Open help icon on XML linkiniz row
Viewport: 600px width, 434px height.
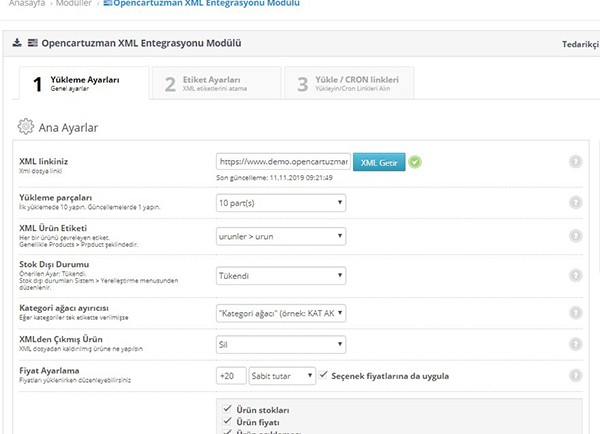click(x=576, y=162)
